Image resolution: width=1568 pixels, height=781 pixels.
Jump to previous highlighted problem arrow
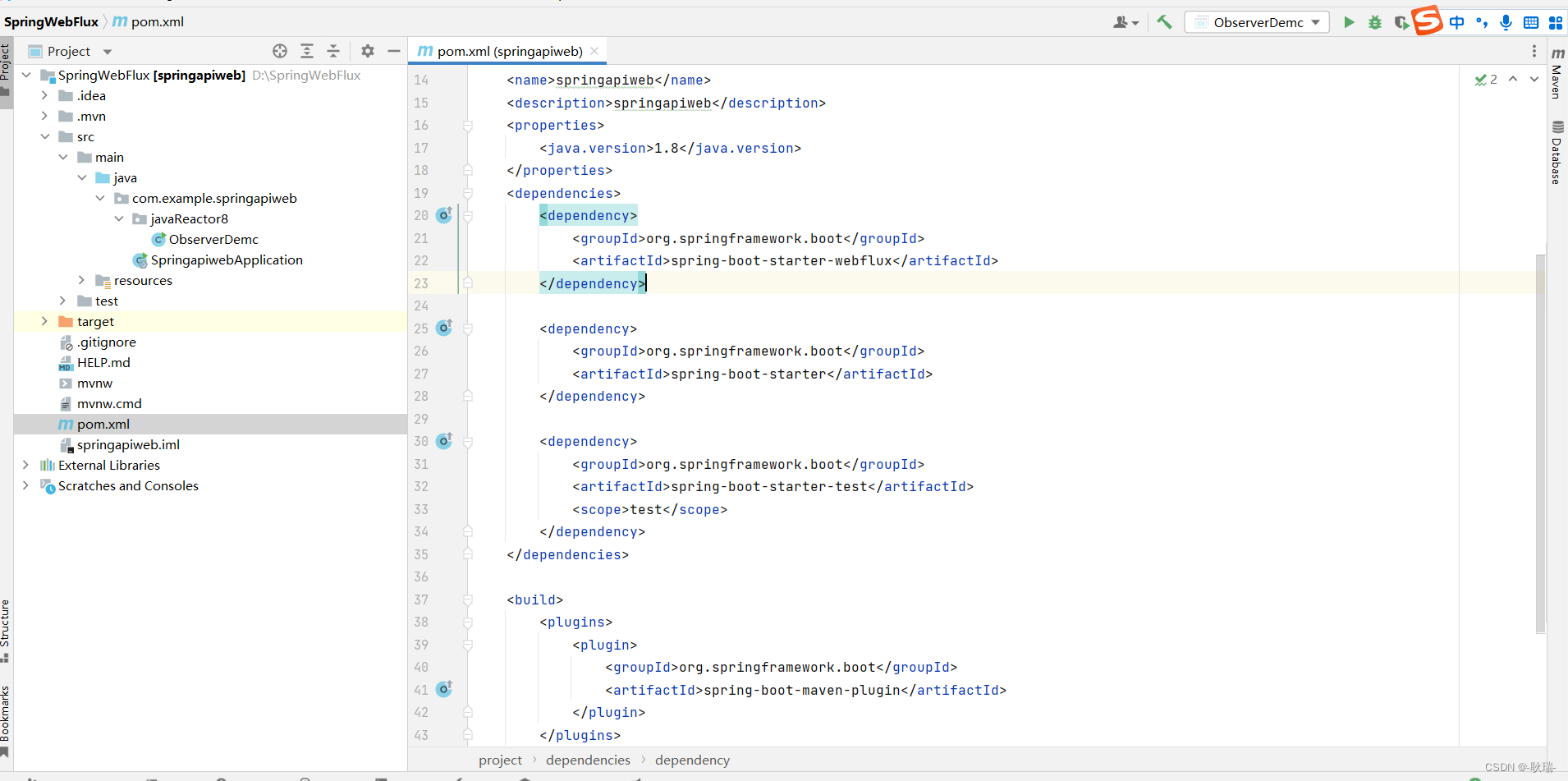coord(1513,79)
